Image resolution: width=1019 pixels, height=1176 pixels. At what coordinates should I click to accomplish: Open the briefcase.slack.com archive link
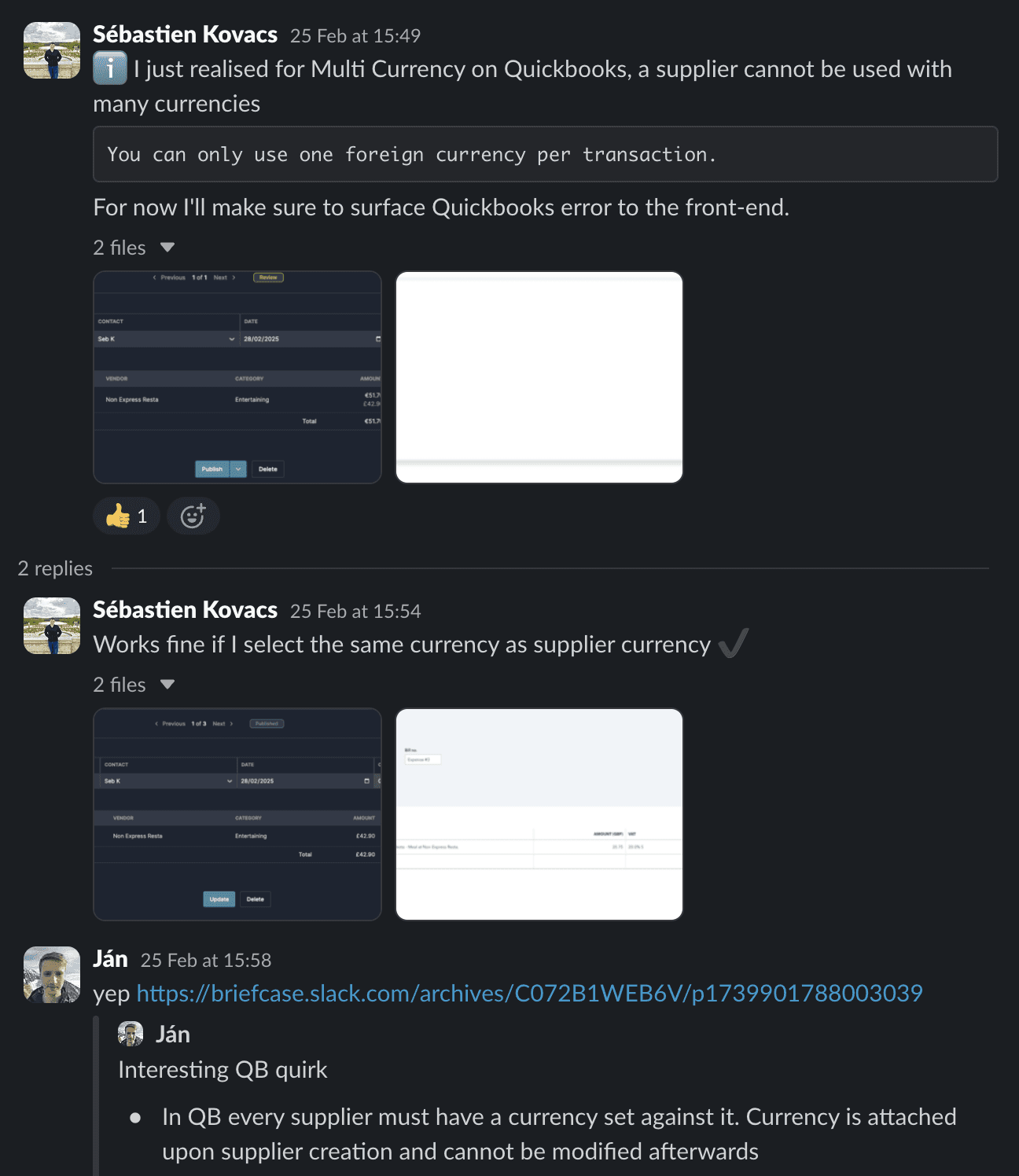coord(529,993)
